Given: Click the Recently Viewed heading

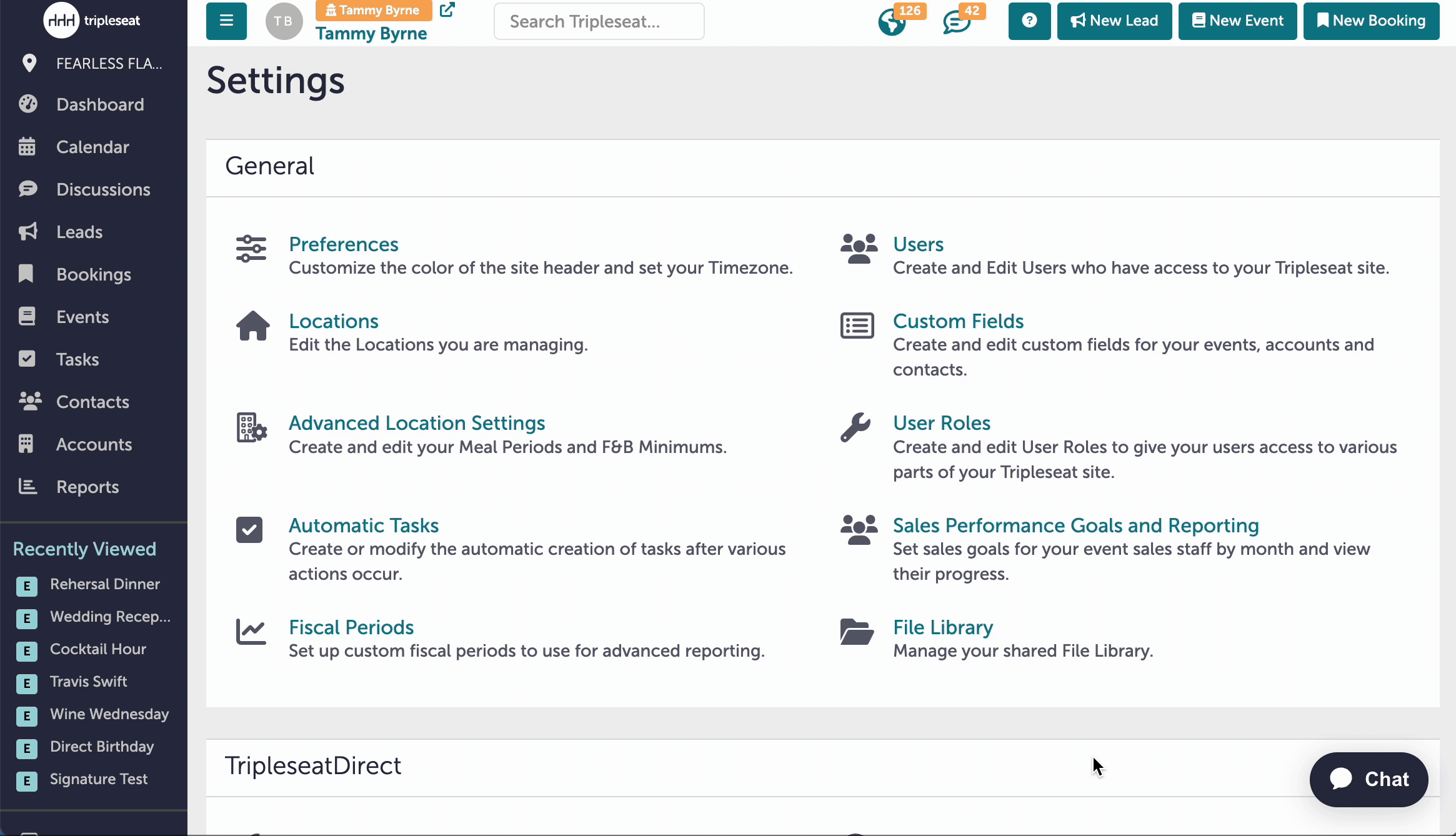Looking at the screenshot, I should click(84, 549).
